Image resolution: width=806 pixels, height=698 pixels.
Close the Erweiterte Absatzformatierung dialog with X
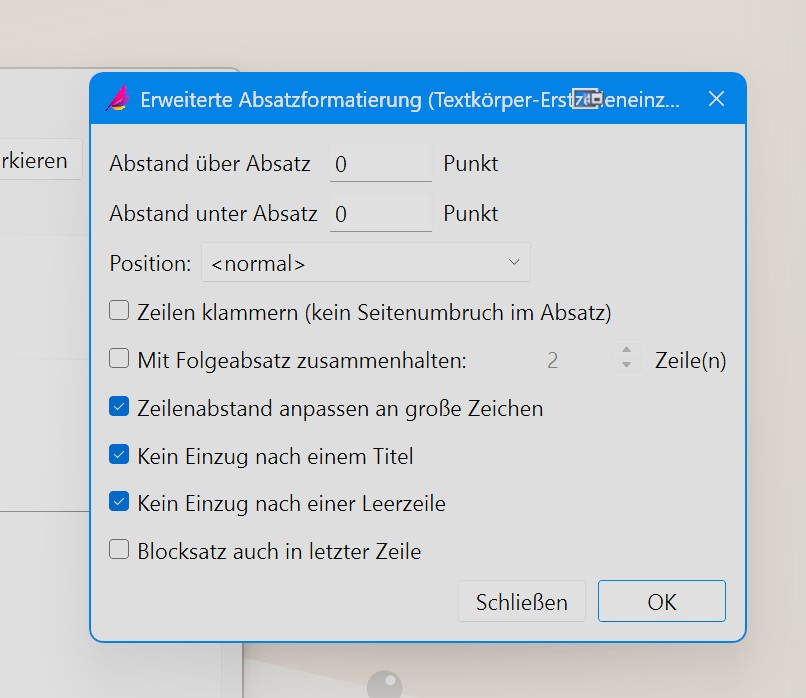tap(716, 98)
